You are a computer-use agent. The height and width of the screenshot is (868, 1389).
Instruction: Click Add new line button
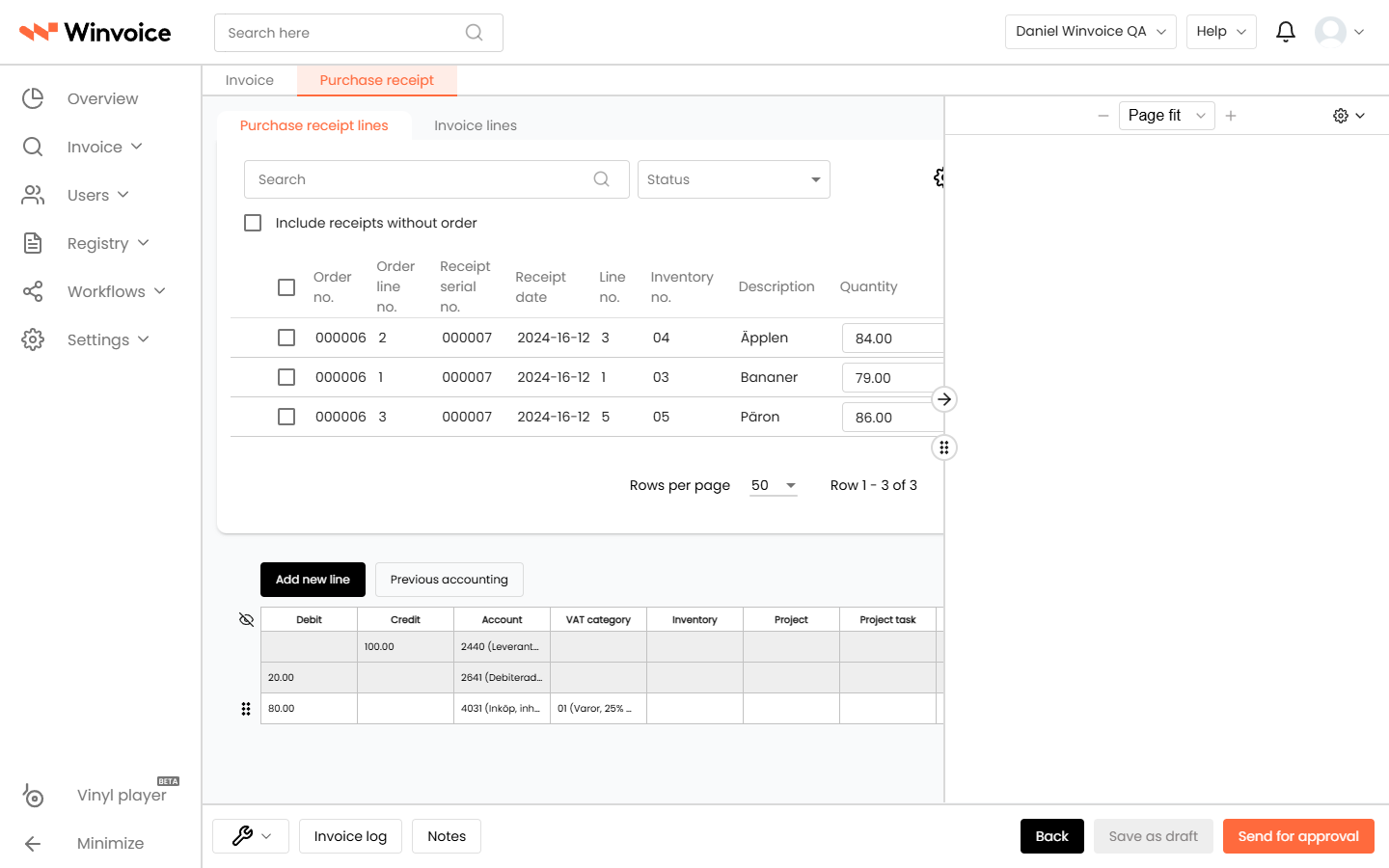click(313, 580)
